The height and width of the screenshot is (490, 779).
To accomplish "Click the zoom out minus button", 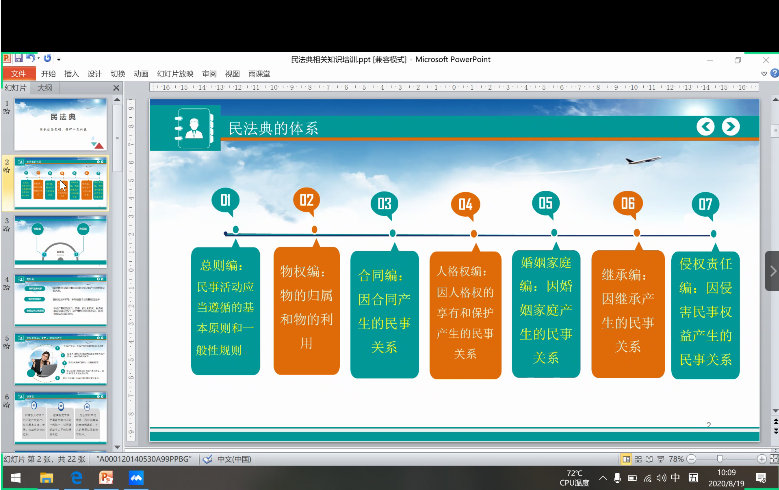I will 691,459.
